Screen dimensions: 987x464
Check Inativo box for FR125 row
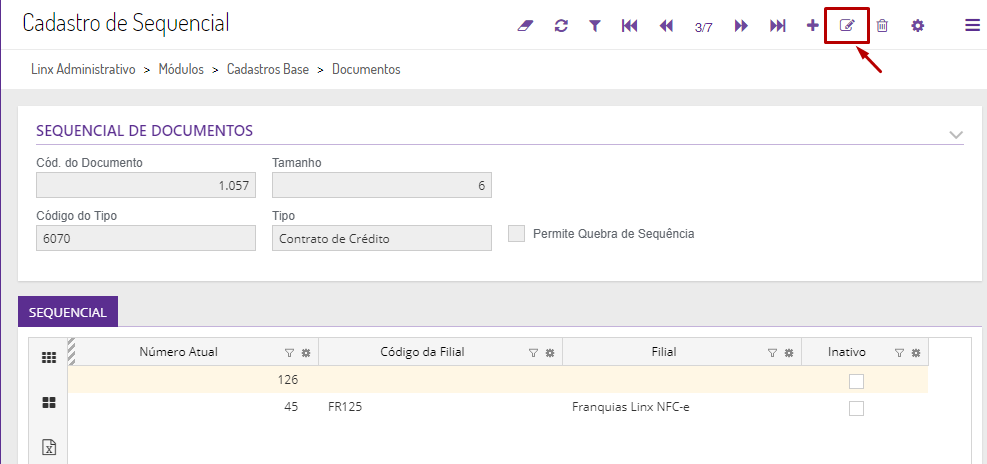click(856, 408)
